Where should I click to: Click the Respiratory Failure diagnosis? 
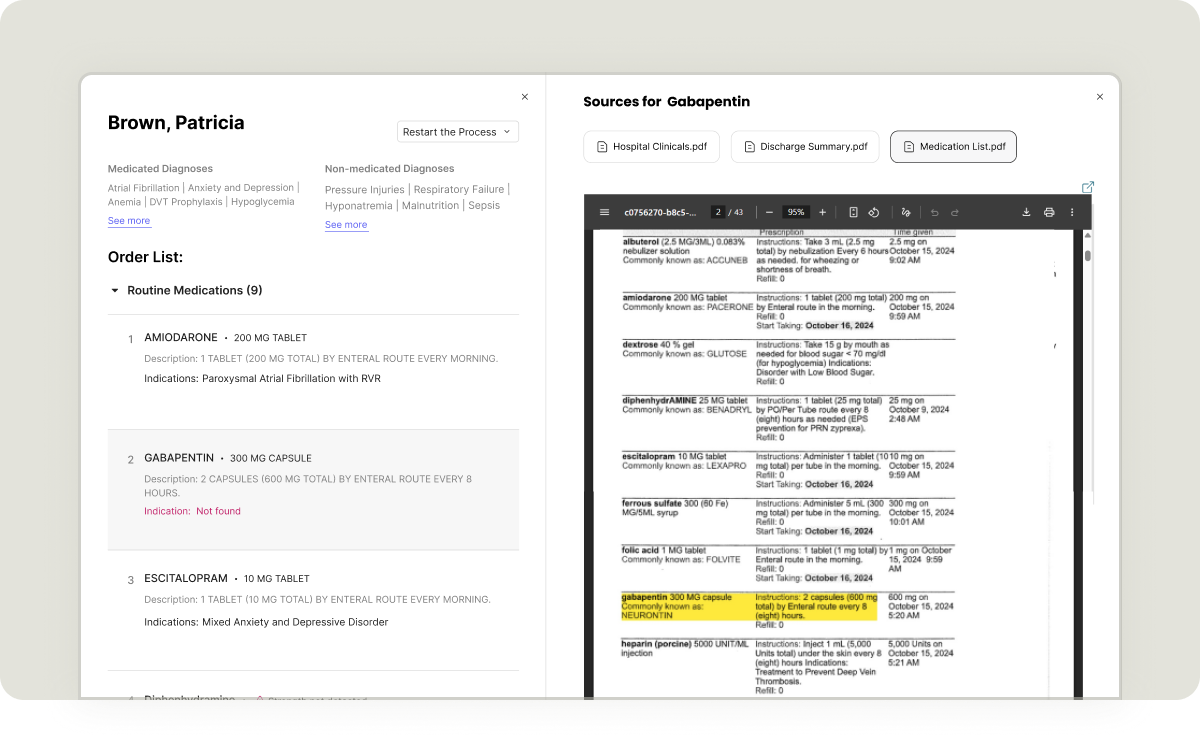click(459, 190)
